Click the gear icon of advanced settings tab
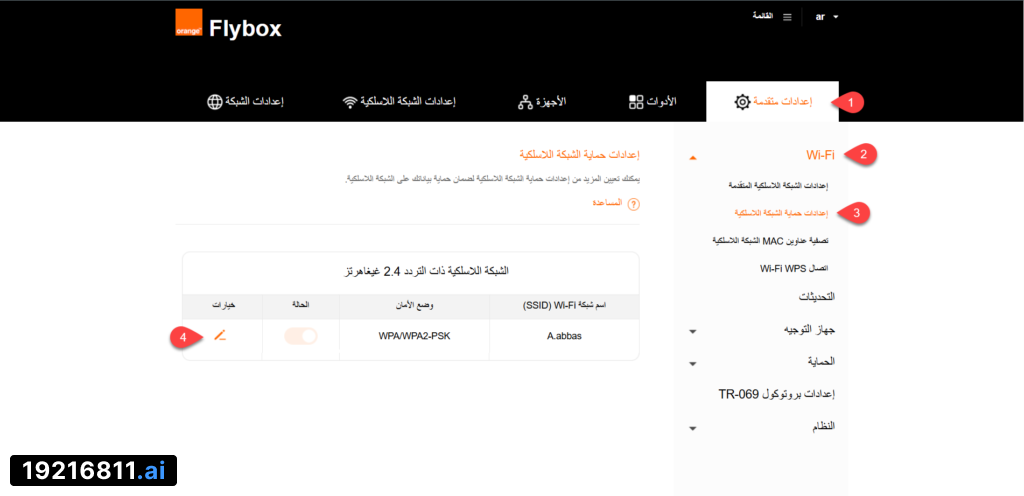The width and height of the screenshot is (1024, 496). tap(742, 102)
